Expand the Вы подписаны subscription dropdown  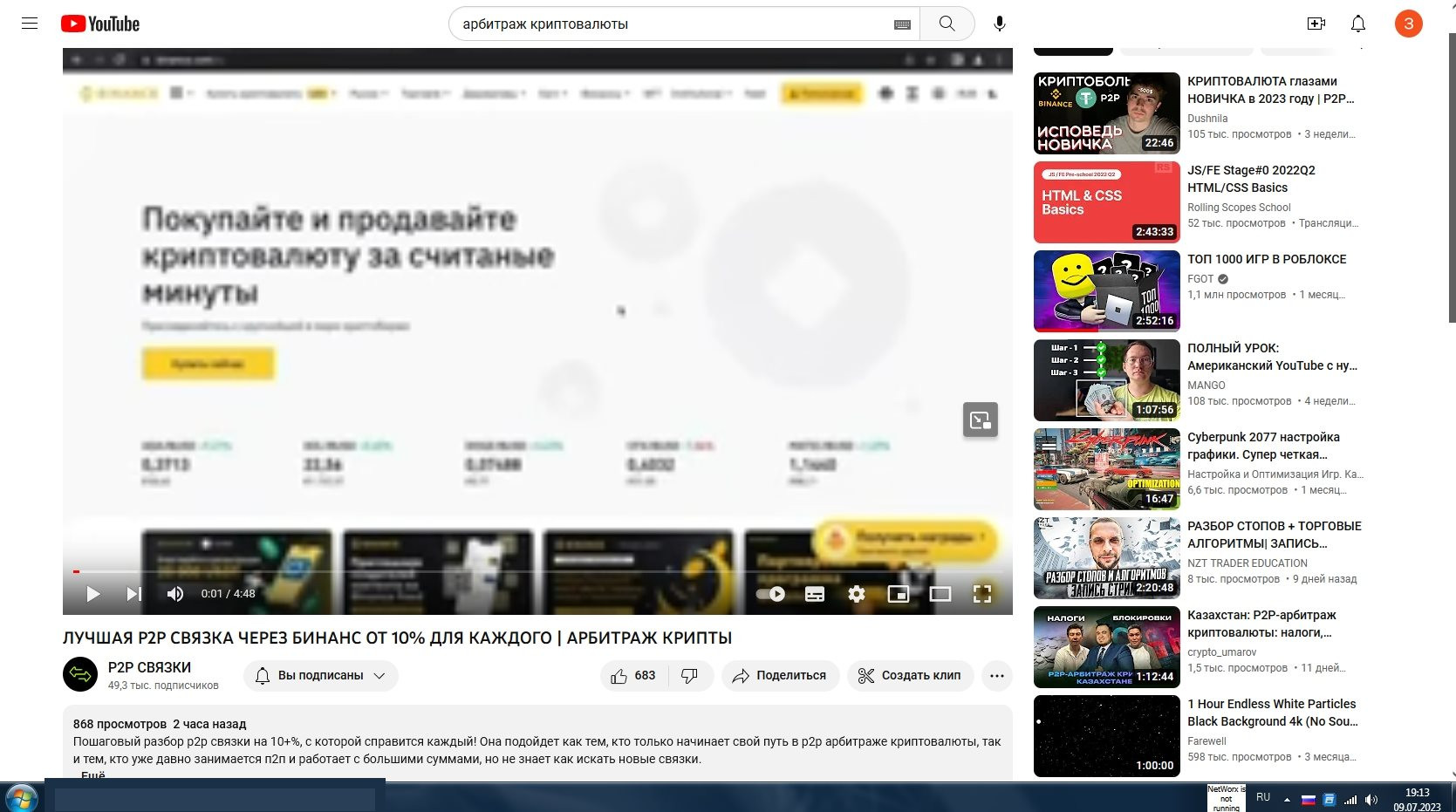[x=320, y=676]
